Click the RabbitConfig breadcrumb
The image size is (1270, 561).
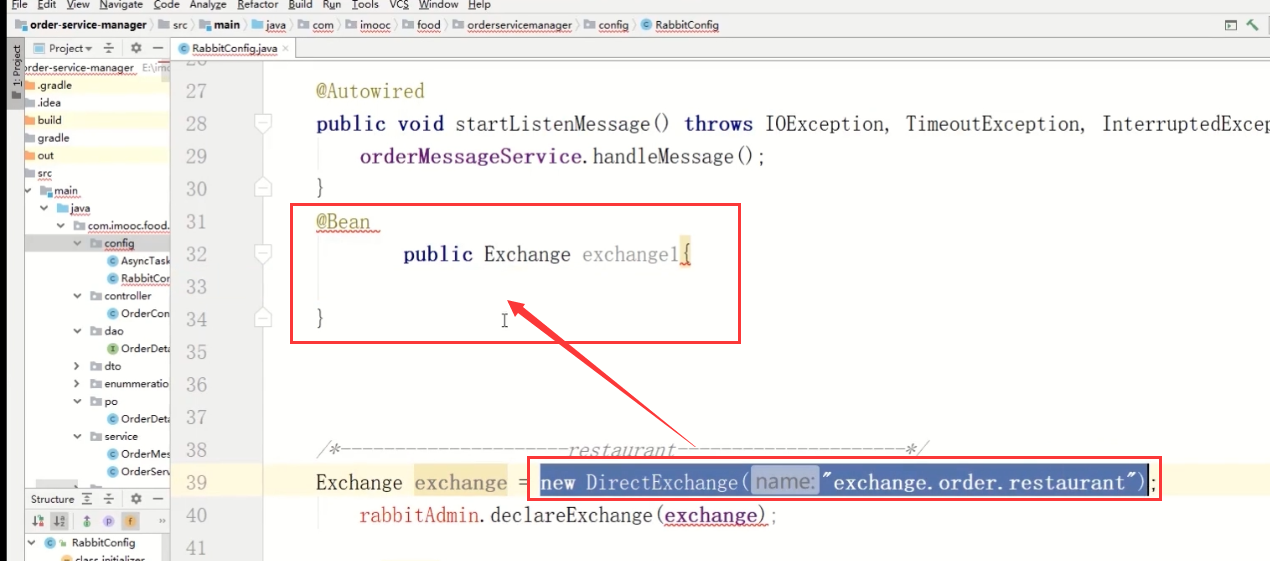pos(680,24)
